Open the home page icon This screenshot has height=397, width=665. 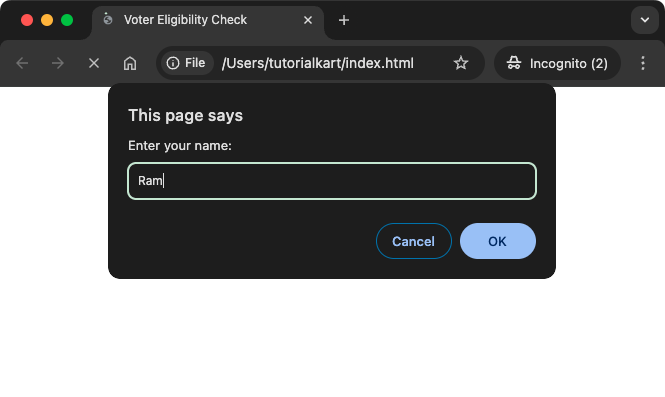130,63
